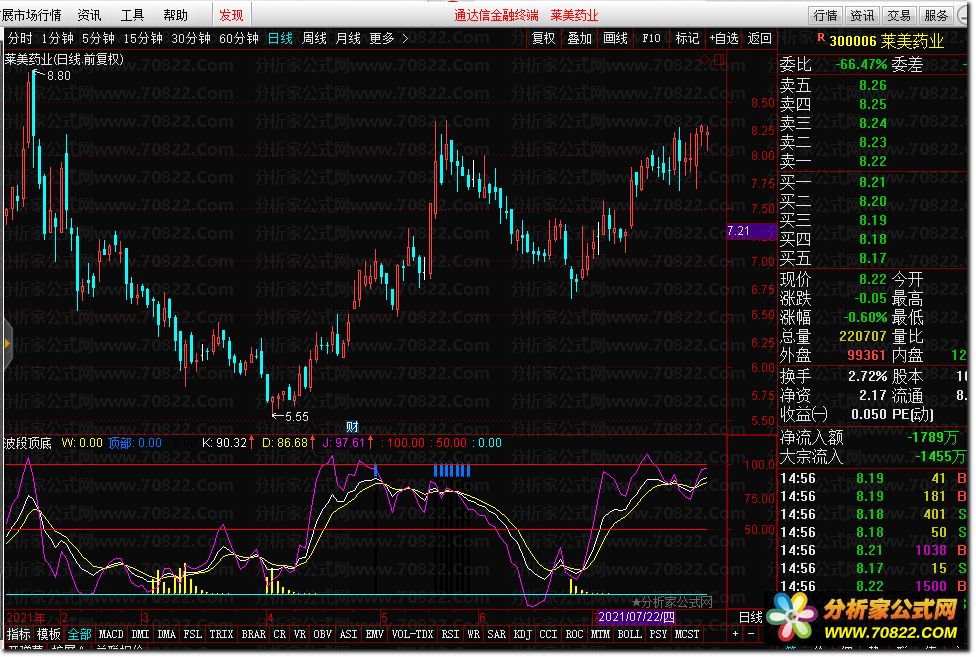Click the 交易 button at top right
Image resolution: width=976 pixels, height=657 pixels.
point(899,15)
